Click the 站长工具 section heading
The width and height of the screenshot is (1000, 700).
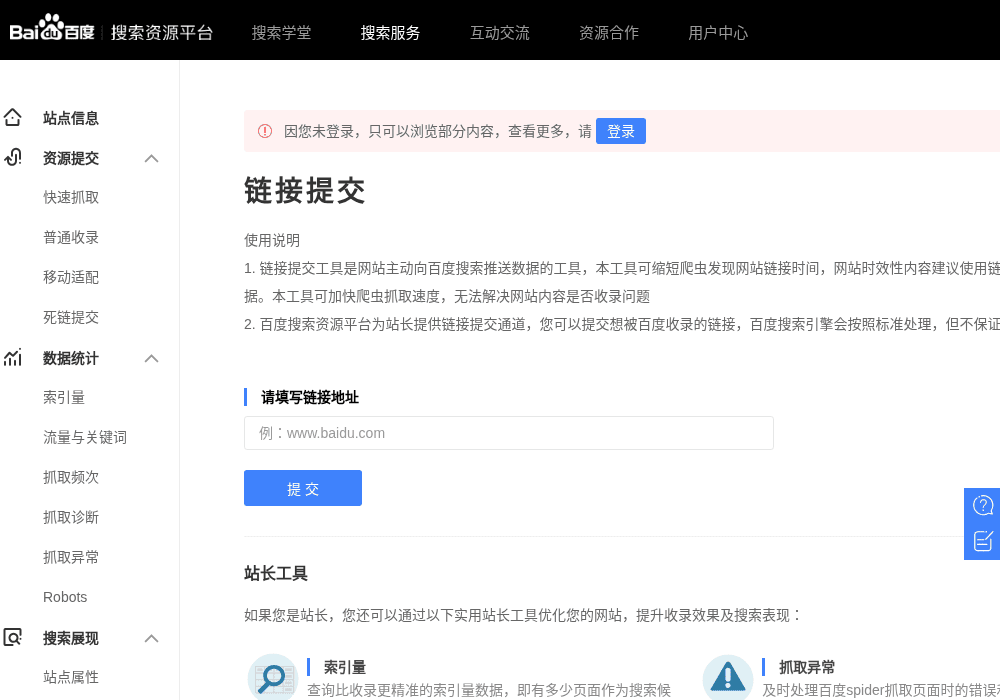point(276,573)
